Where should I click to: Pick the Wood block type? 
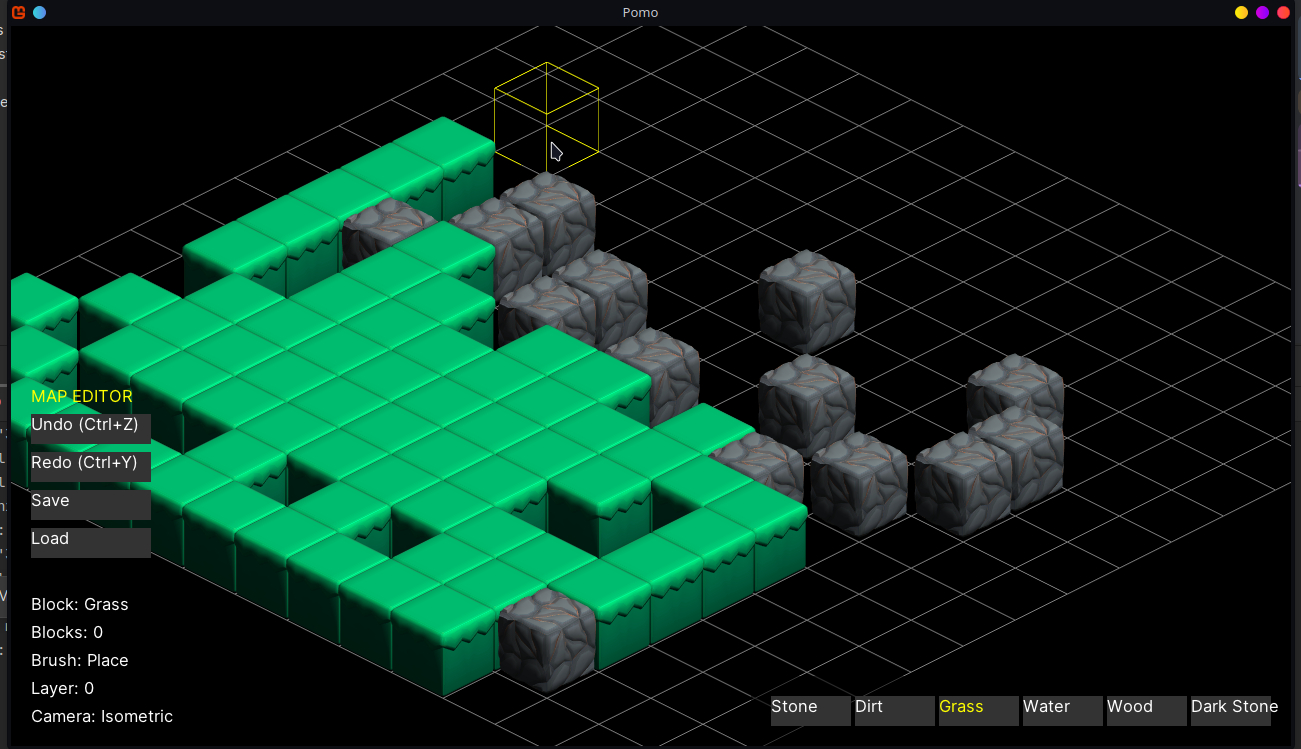1146,710
